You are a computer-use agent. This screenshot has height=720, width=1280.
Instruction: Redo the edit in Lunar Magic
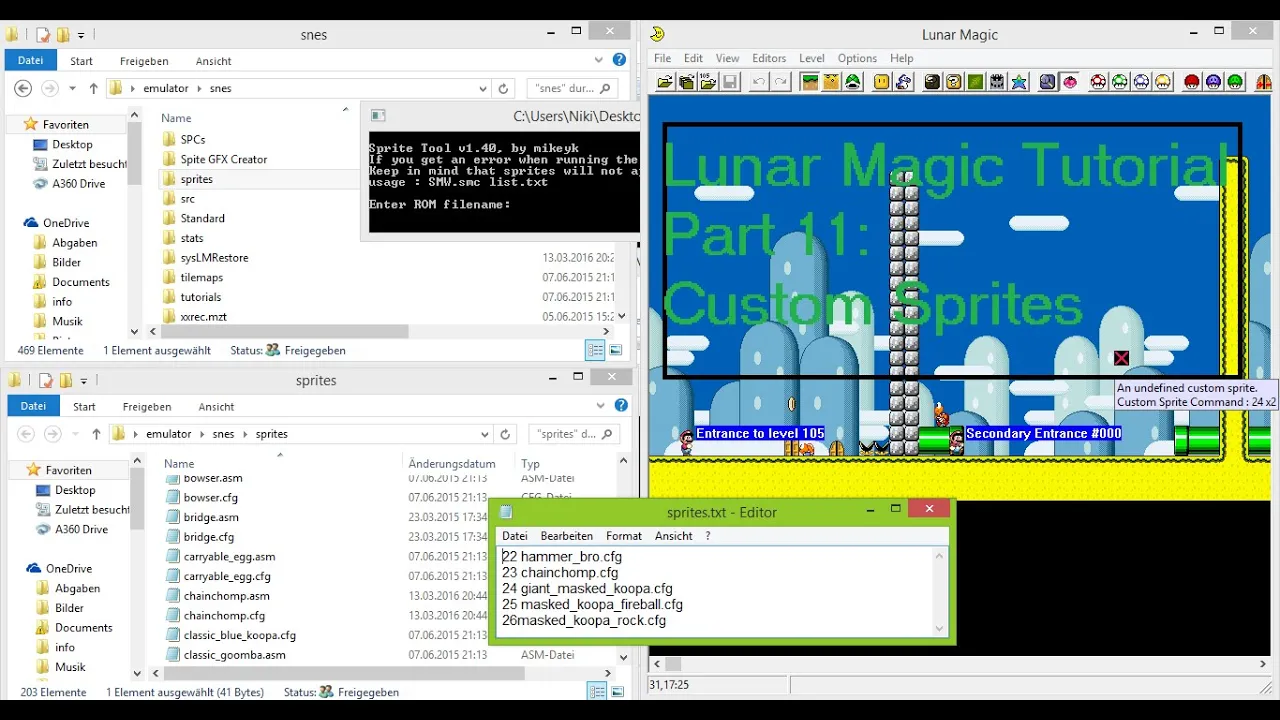tap(781, 82)
